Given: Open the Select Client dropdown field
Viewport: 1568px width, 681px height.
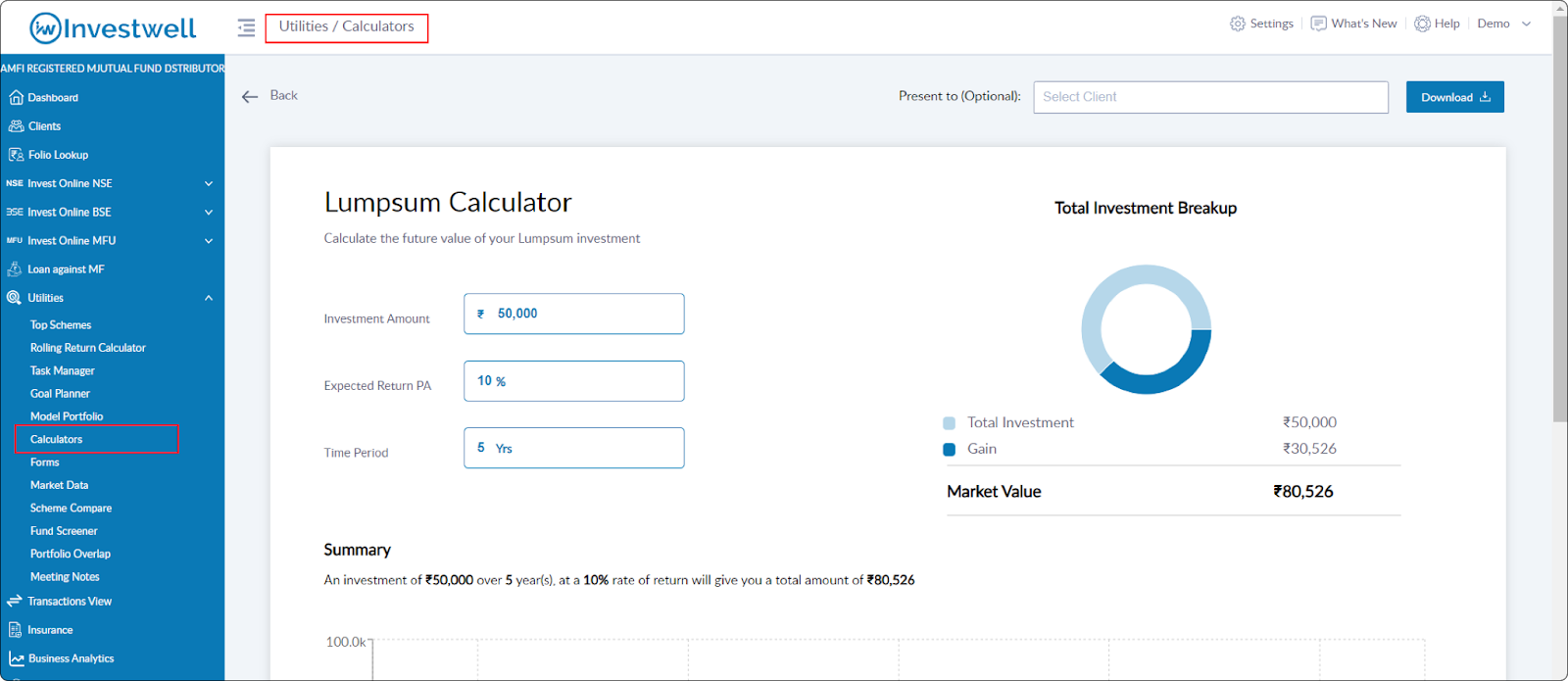Looking at the screenshot, I should point(1210,97).
